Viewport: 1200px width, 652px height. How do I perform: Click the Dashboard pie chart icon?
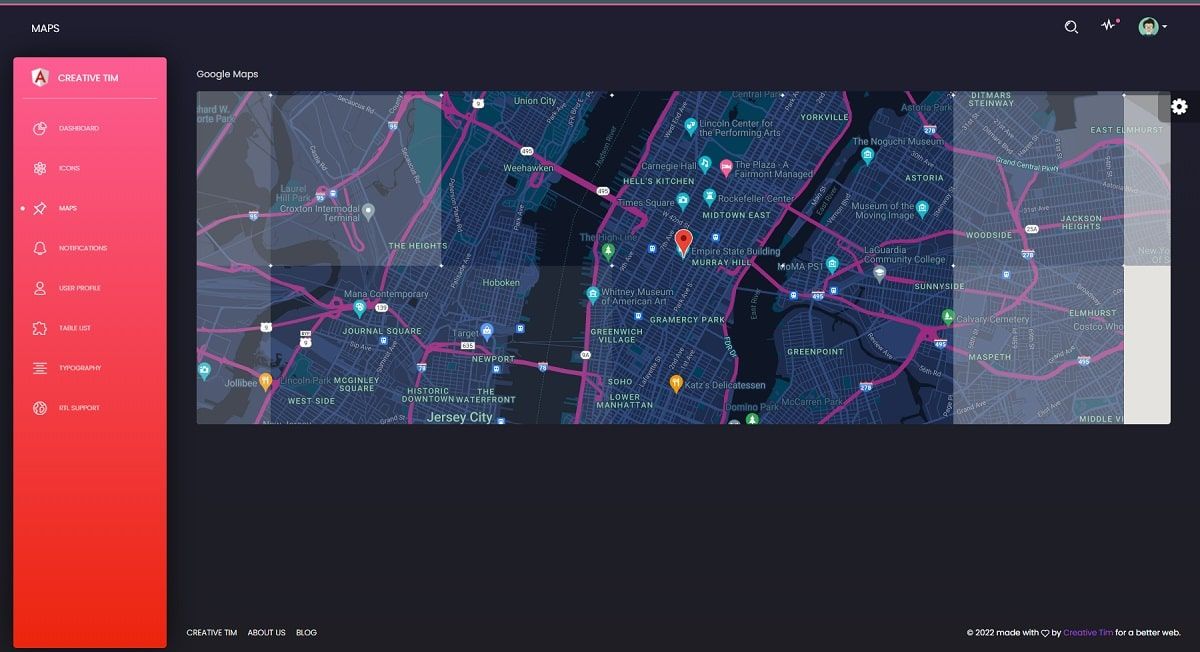coord(40,128)
